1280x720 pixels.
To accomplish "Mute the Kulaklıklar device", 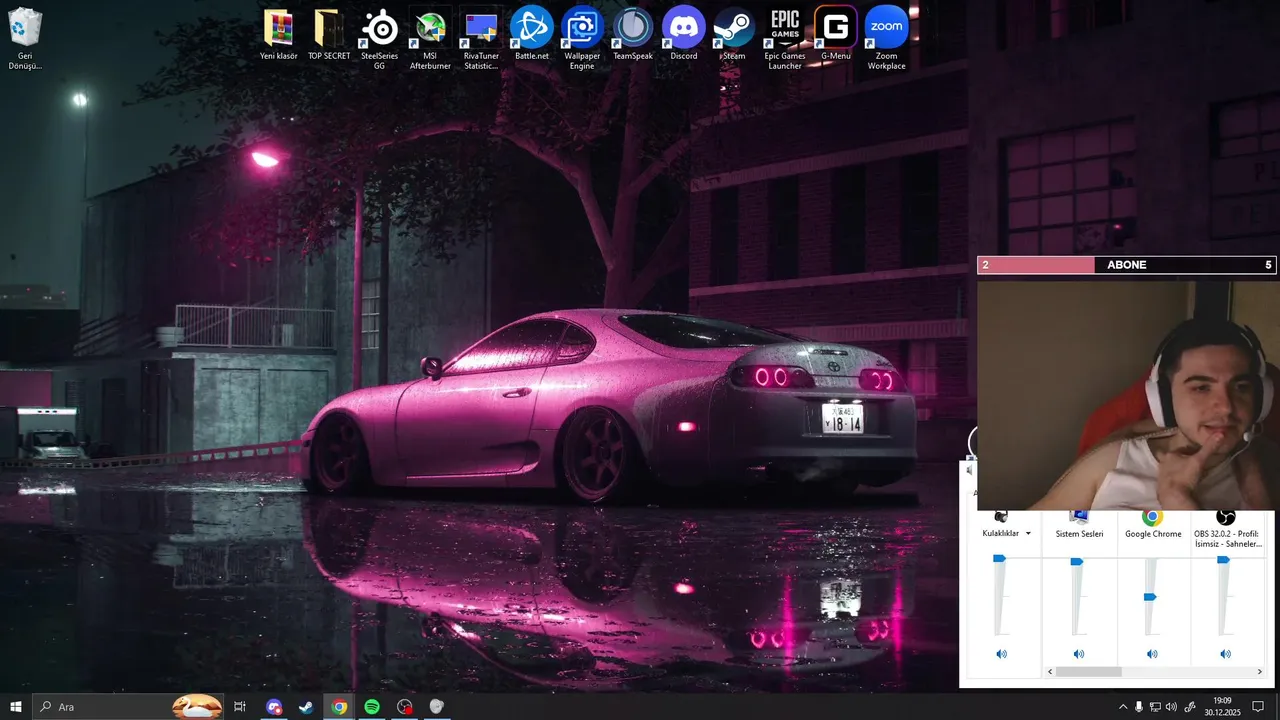I will click(x=1001, y=654).
